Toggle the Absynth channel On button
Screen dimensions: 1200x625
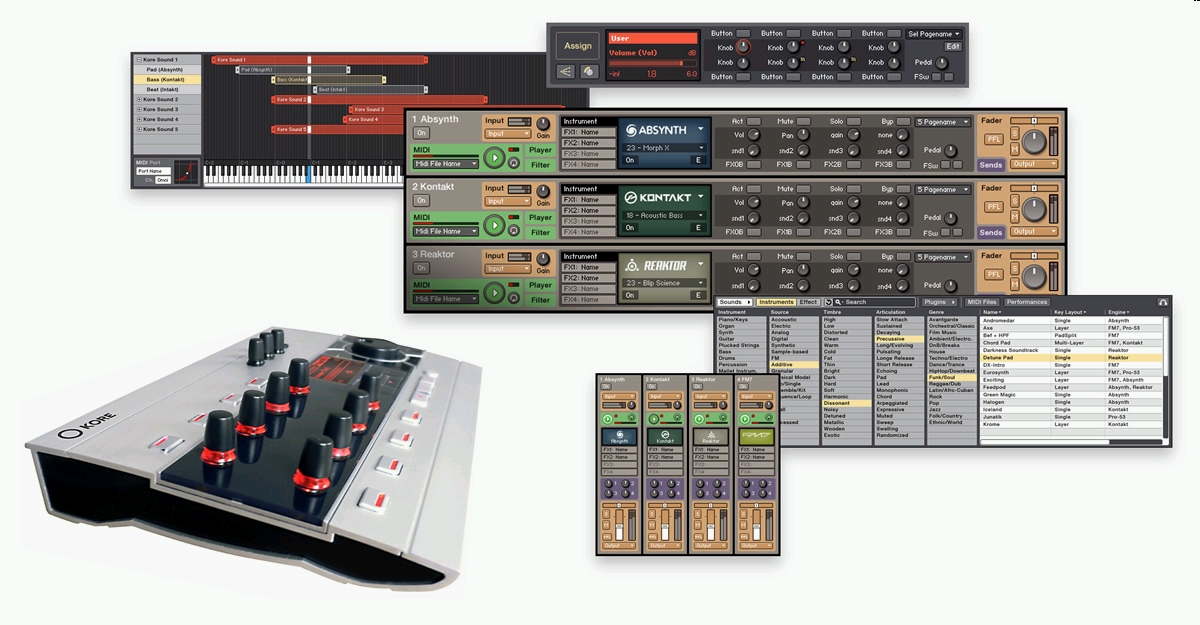[422, 132]
